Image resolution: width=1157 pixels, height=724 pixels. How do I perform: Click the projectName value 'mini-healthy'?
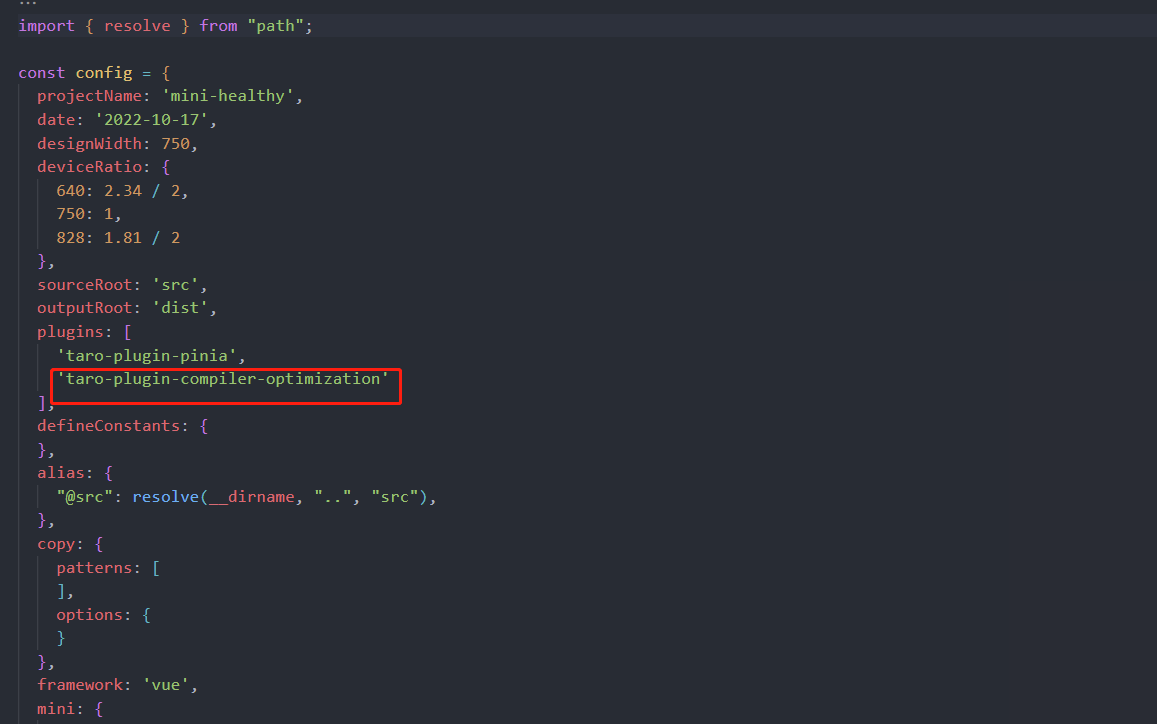pos(229,95)
